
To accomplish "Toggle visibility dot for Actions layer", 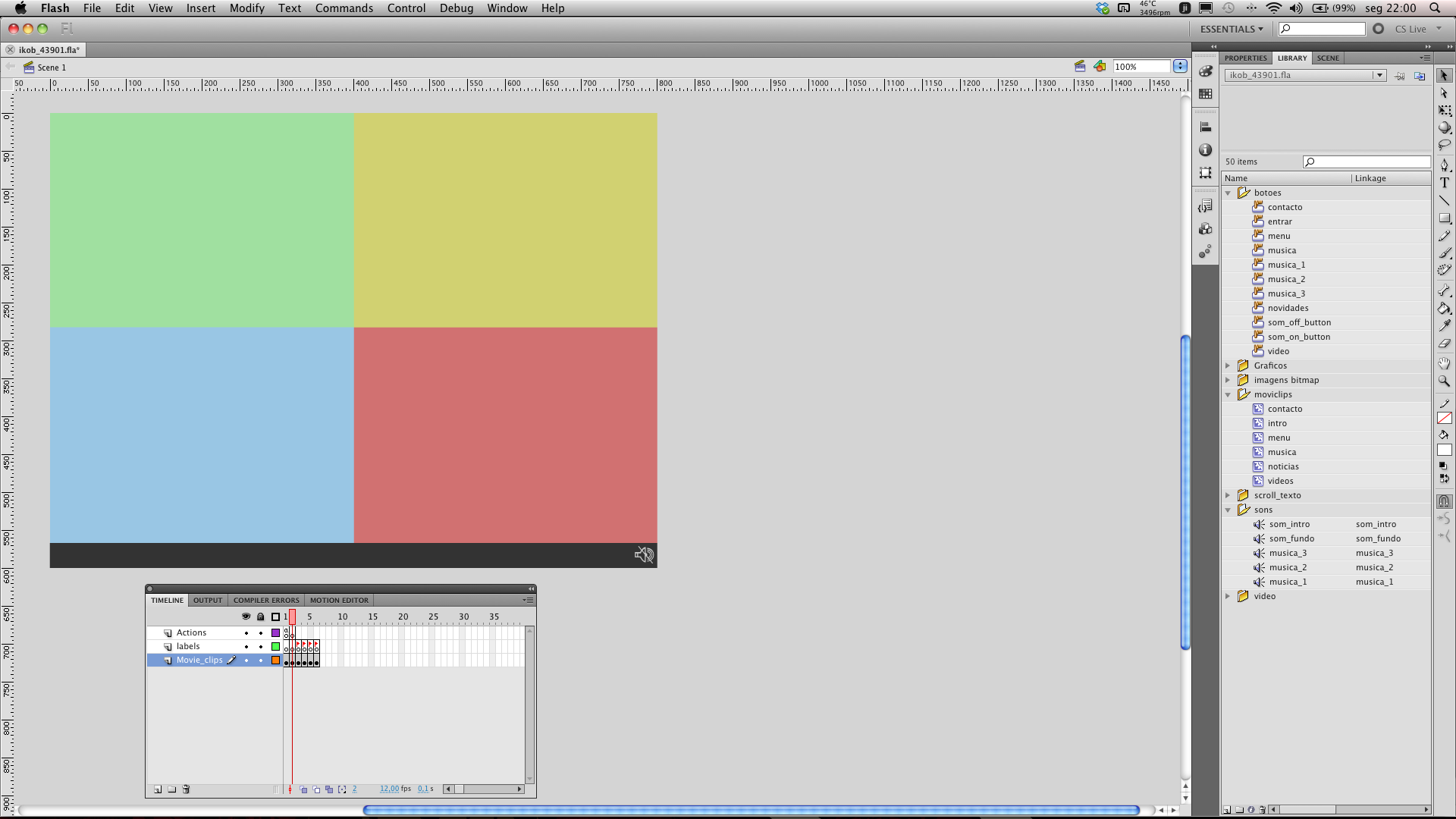I will [x=246, y=633].
